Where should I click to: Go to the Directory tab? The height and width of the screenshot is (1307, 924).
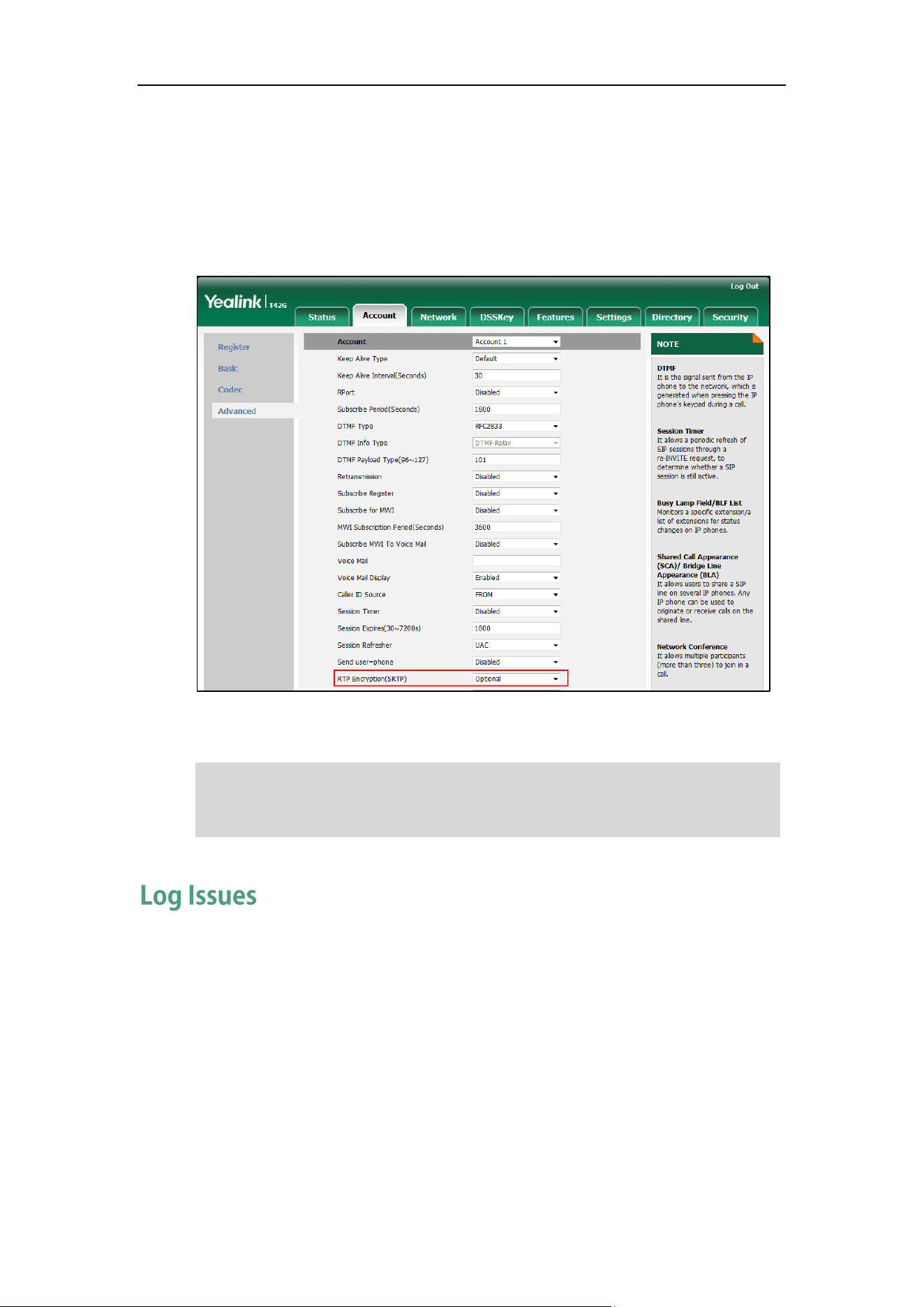[672, 317]
